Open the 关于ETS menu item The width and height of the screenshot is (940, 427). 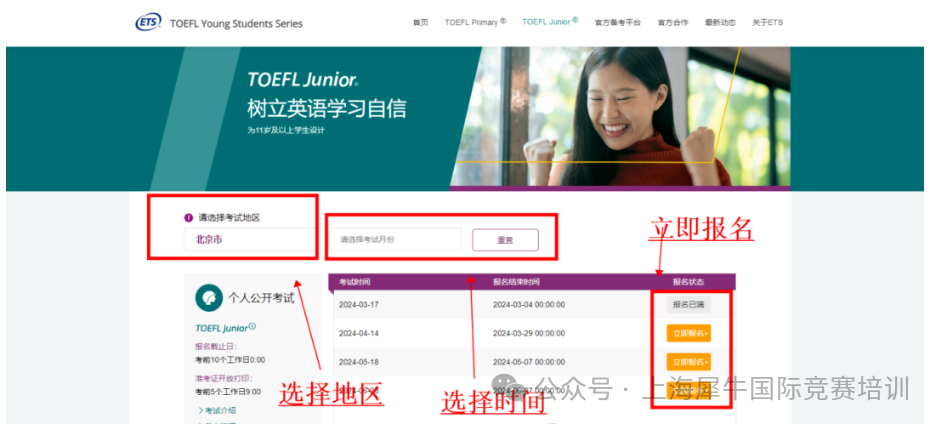(768, 22)
